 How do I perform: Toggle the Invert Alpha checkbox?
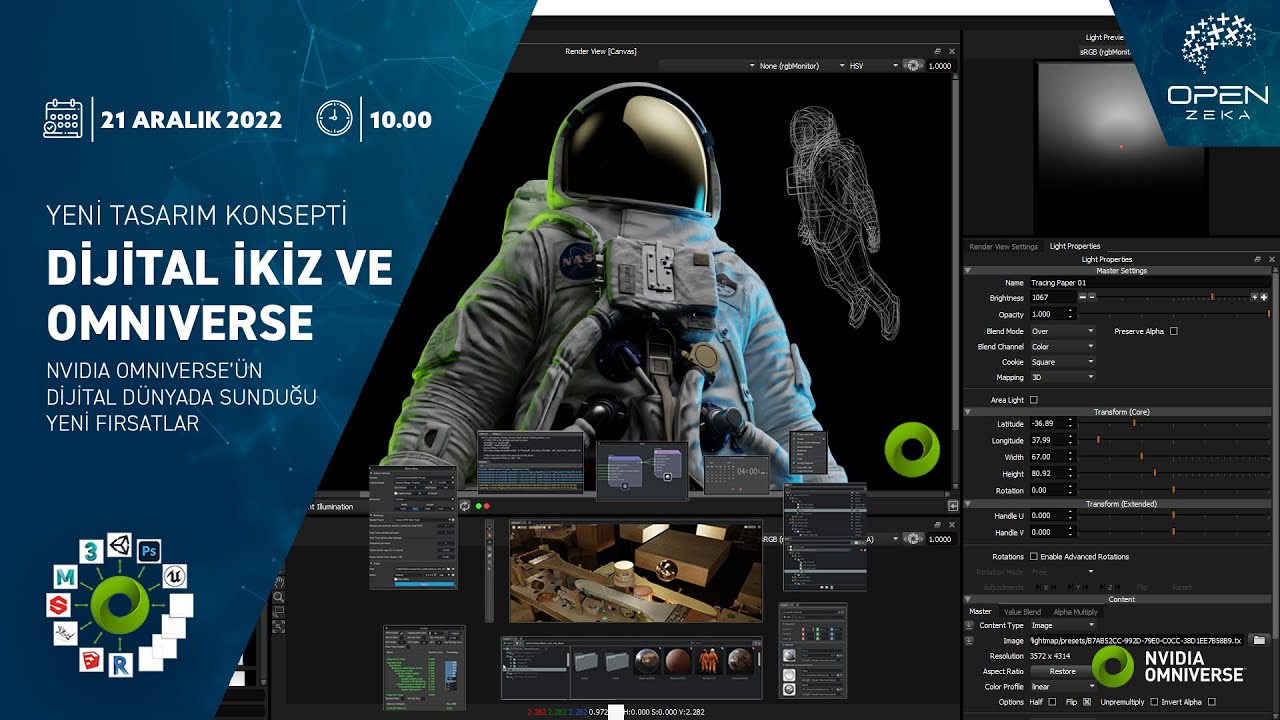coord(1212,702)
